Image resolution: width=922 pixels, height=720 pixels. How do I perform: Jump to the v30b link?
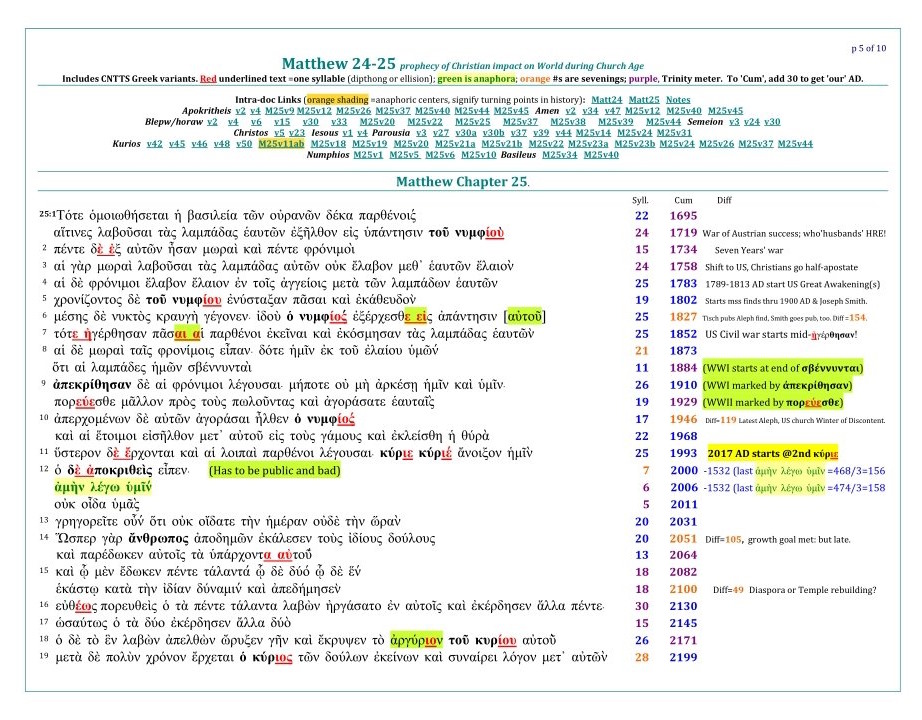[x=493, y=133]
